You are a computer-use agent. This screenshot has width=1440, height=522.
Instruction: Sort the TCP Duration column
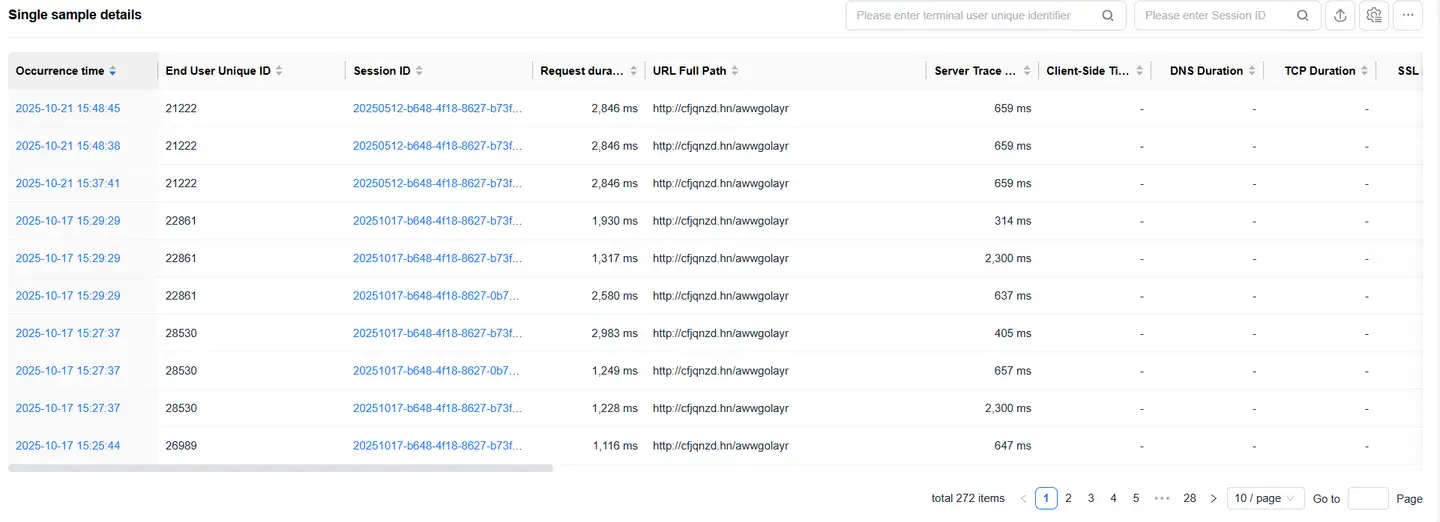(x=1365, y=71)
